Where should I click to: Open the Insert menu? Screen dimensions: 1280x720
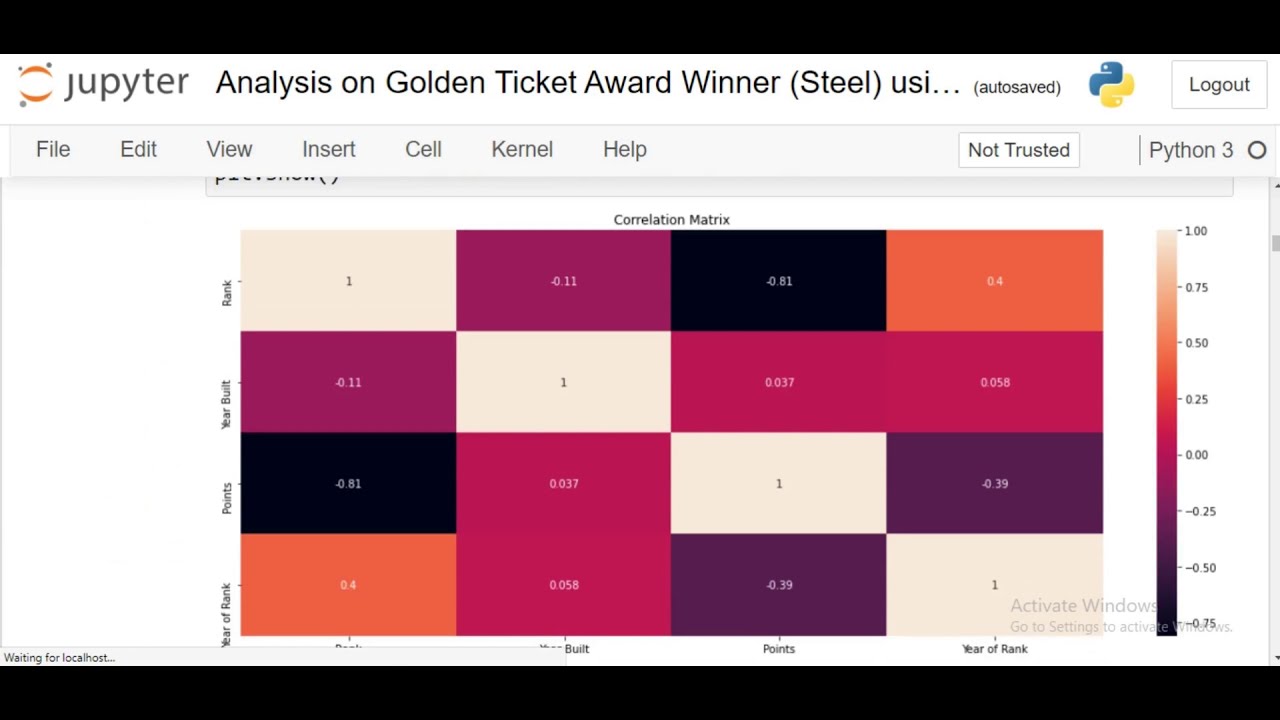coord(329,149)
